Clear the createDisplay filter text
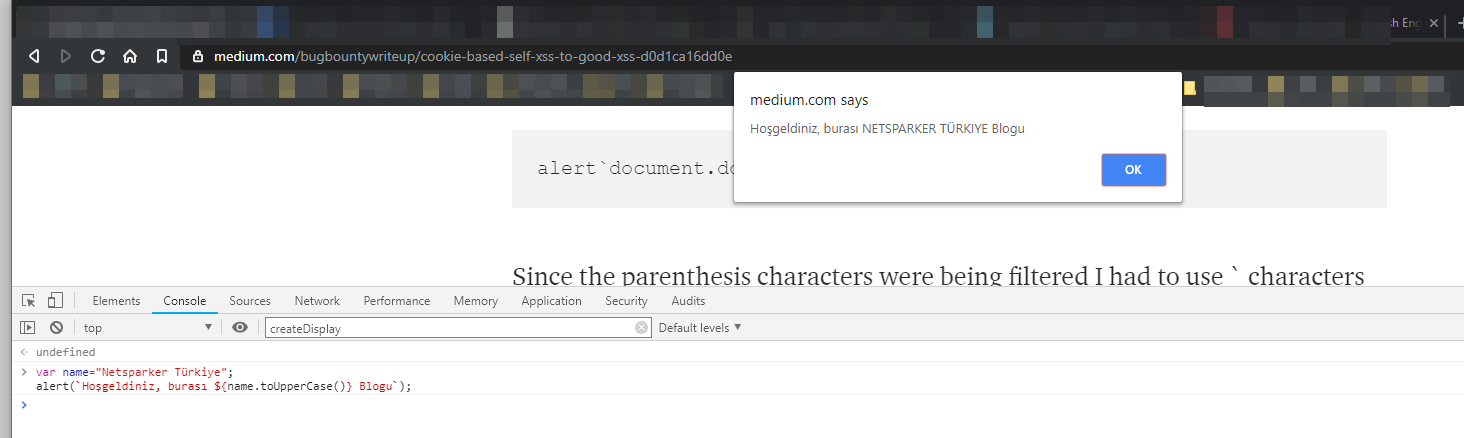This screenshot has width=1464, height=438. (641, 328)
